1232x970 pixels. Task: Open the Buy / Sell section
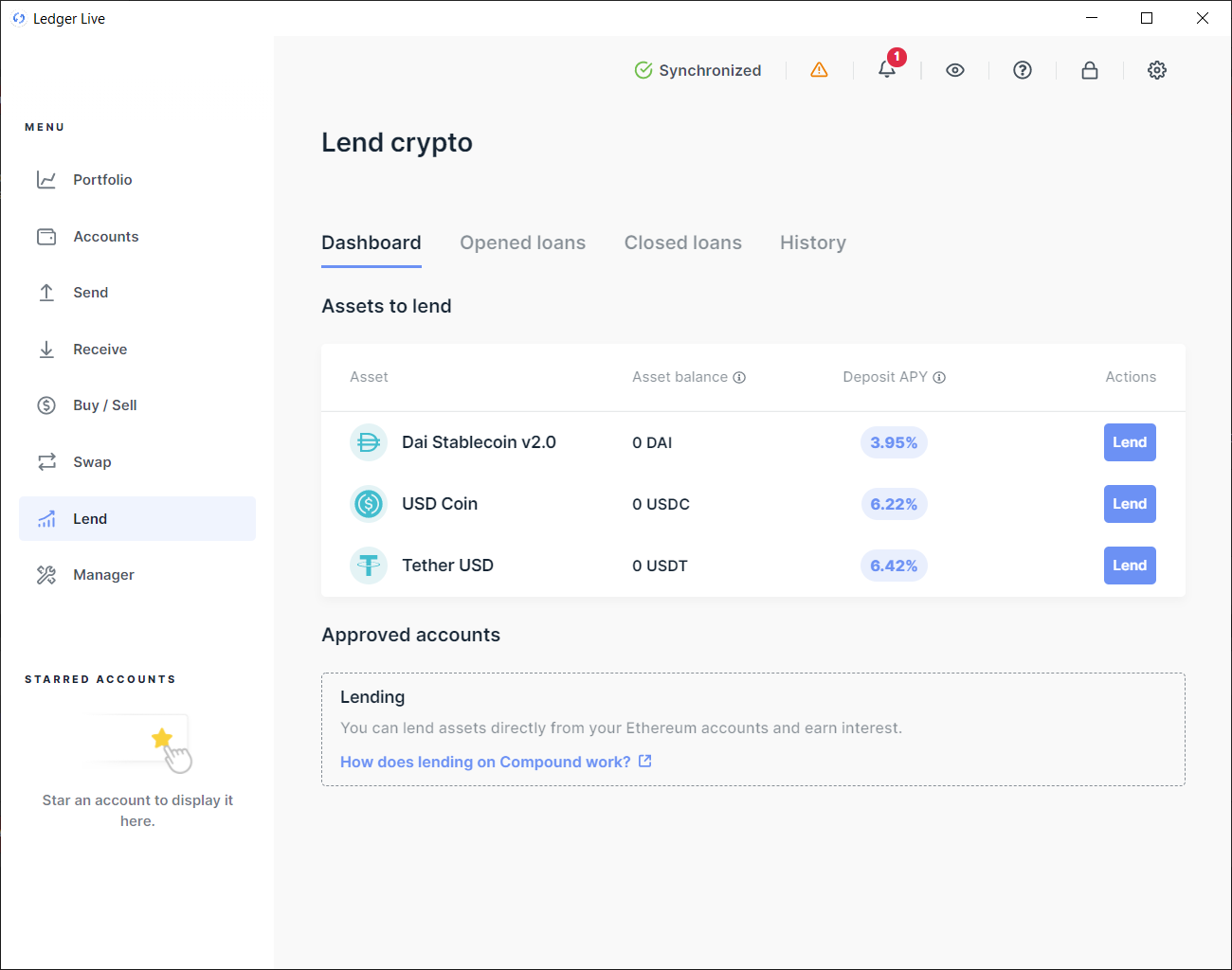coord(104,404)
